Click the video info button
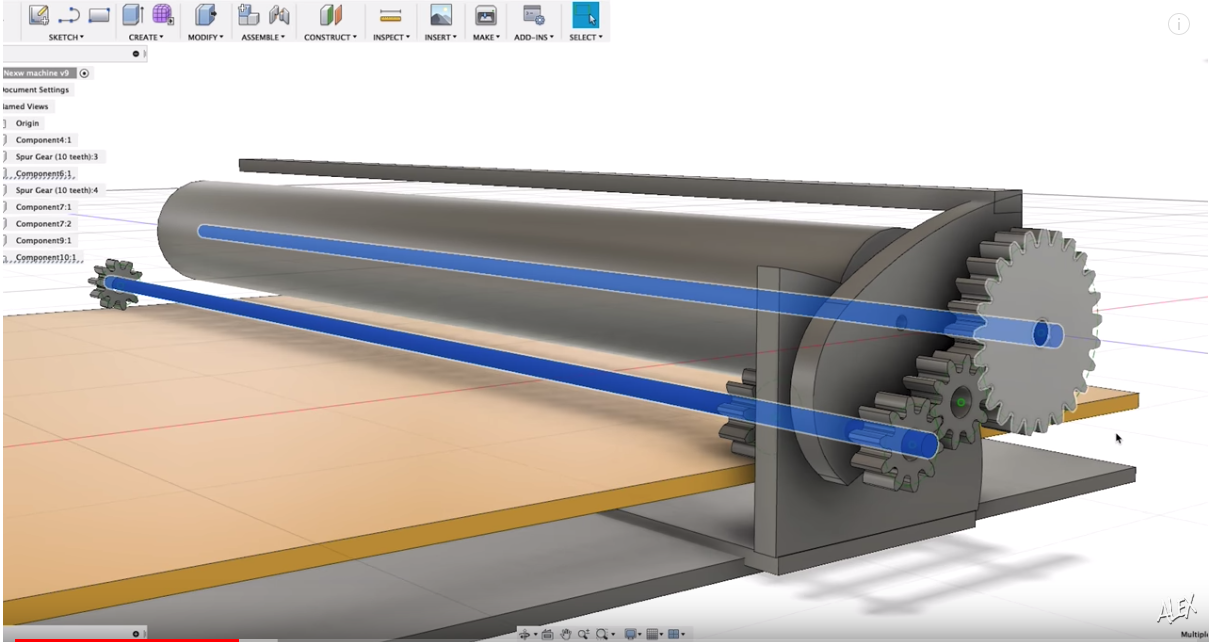The width and height of the screenshot is (1214, 642). pyautogui.click(x=1179, y=25)
